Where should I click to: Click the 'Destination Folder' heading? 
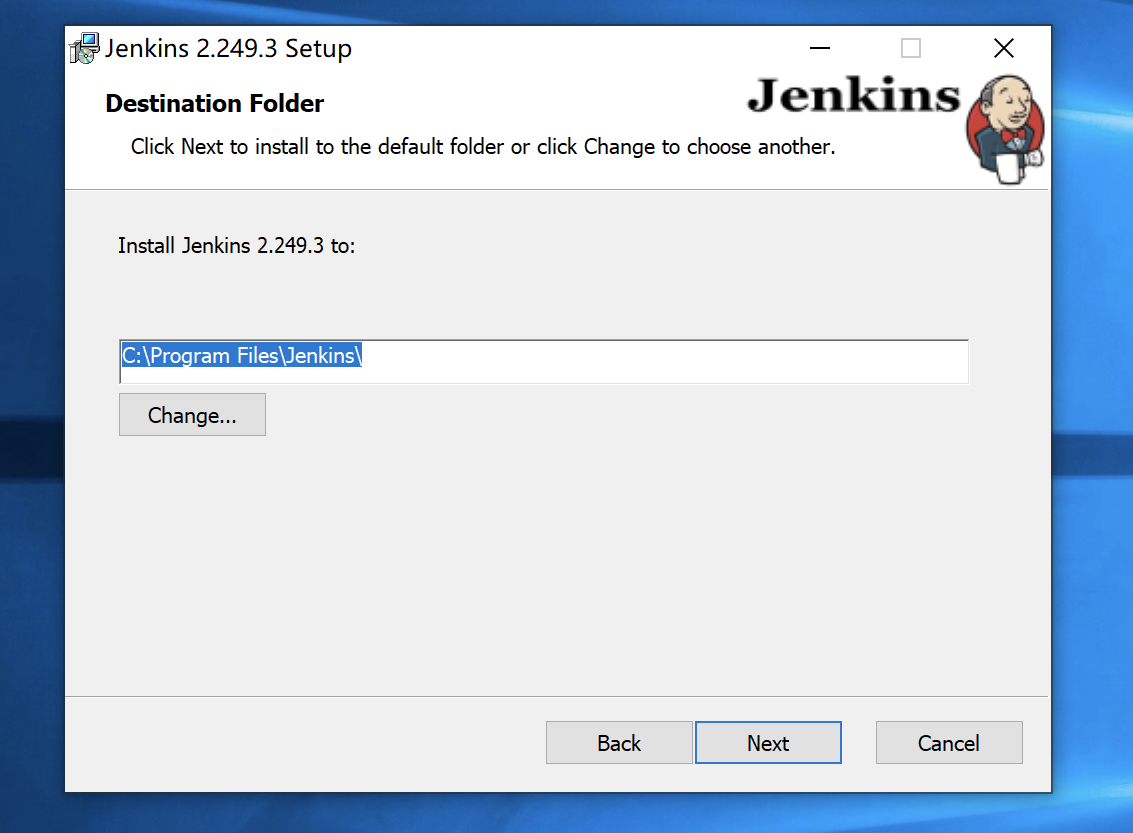tap(215, 103)
